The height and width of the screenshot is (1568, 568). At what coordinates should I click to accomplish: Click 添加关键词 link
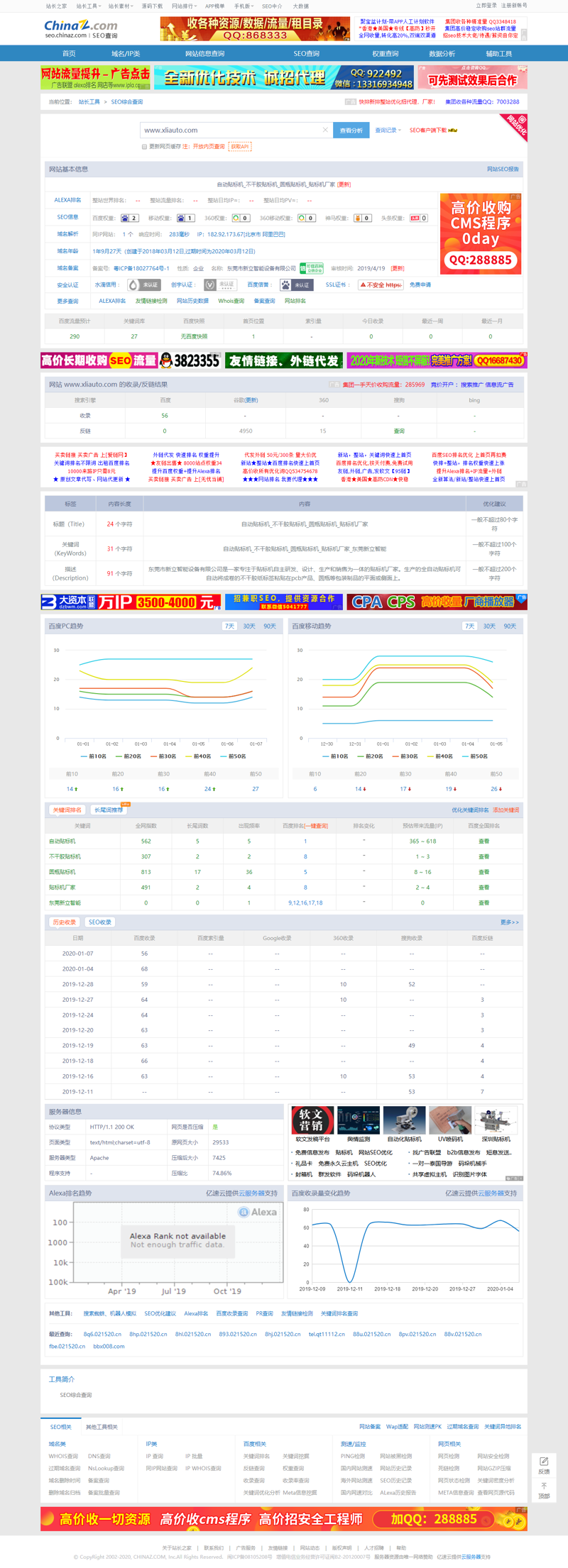click(506, 810)
